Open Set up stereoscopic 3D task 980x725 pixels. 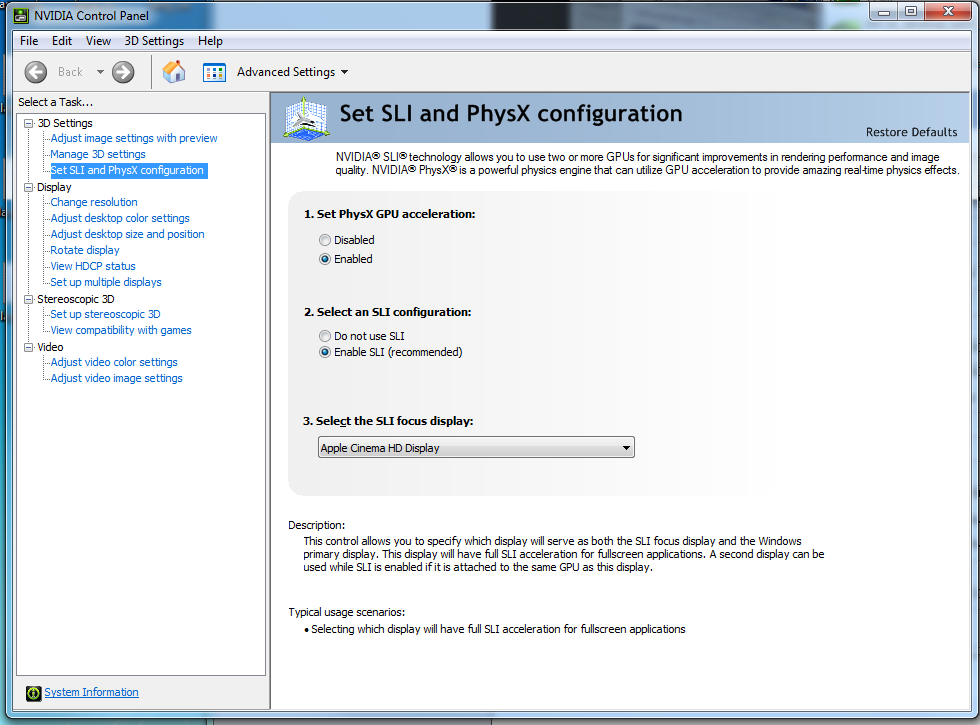point(105,314)
